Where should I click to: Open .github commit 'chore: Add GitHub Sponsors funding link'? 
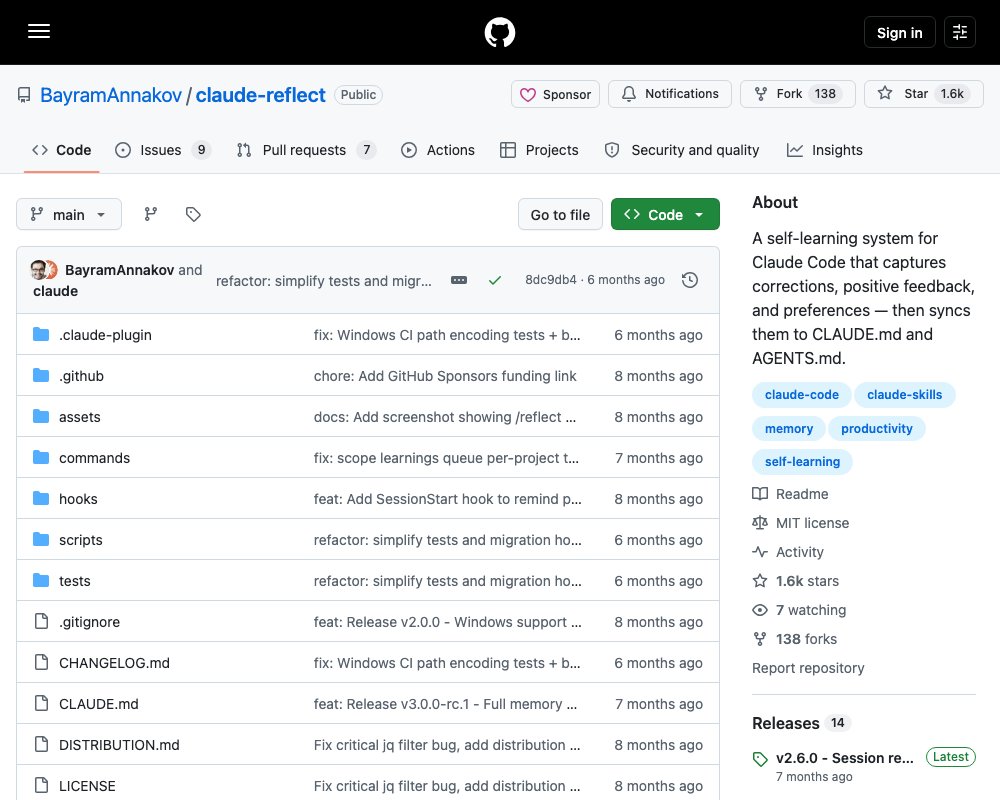click(445, 376)
